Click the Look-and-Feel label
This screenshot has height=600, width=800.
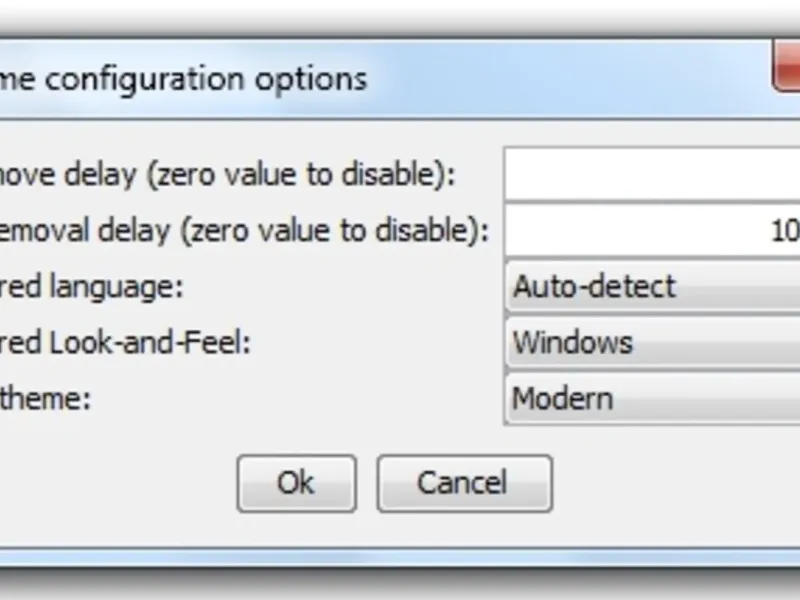click(124, 343)
